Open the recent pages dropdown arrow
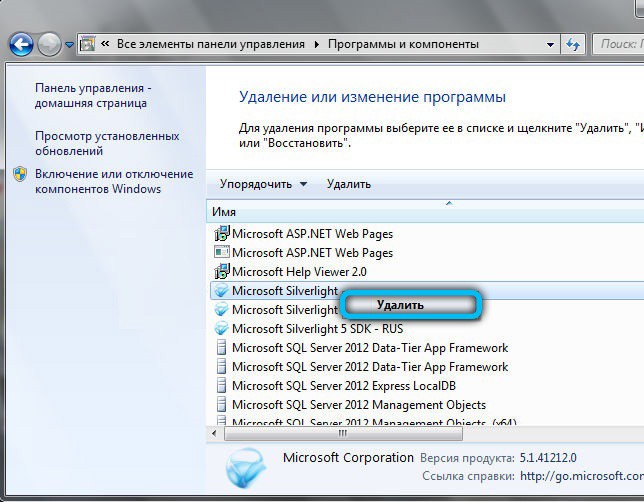The width and height of the screenshot is (644, 502). 69,44
